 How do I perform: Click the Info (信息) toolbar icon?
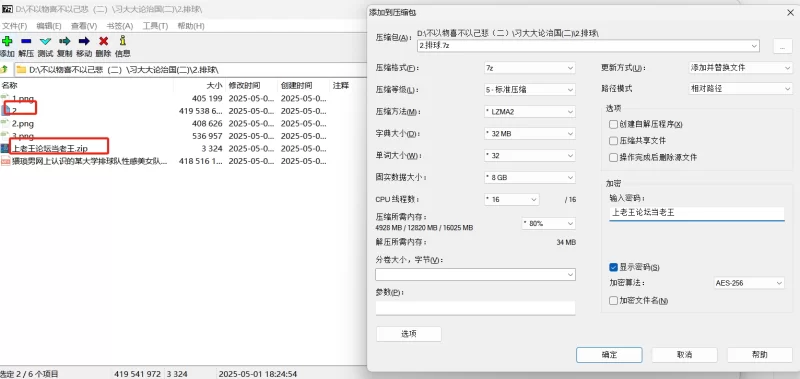(x=122, y=41)
